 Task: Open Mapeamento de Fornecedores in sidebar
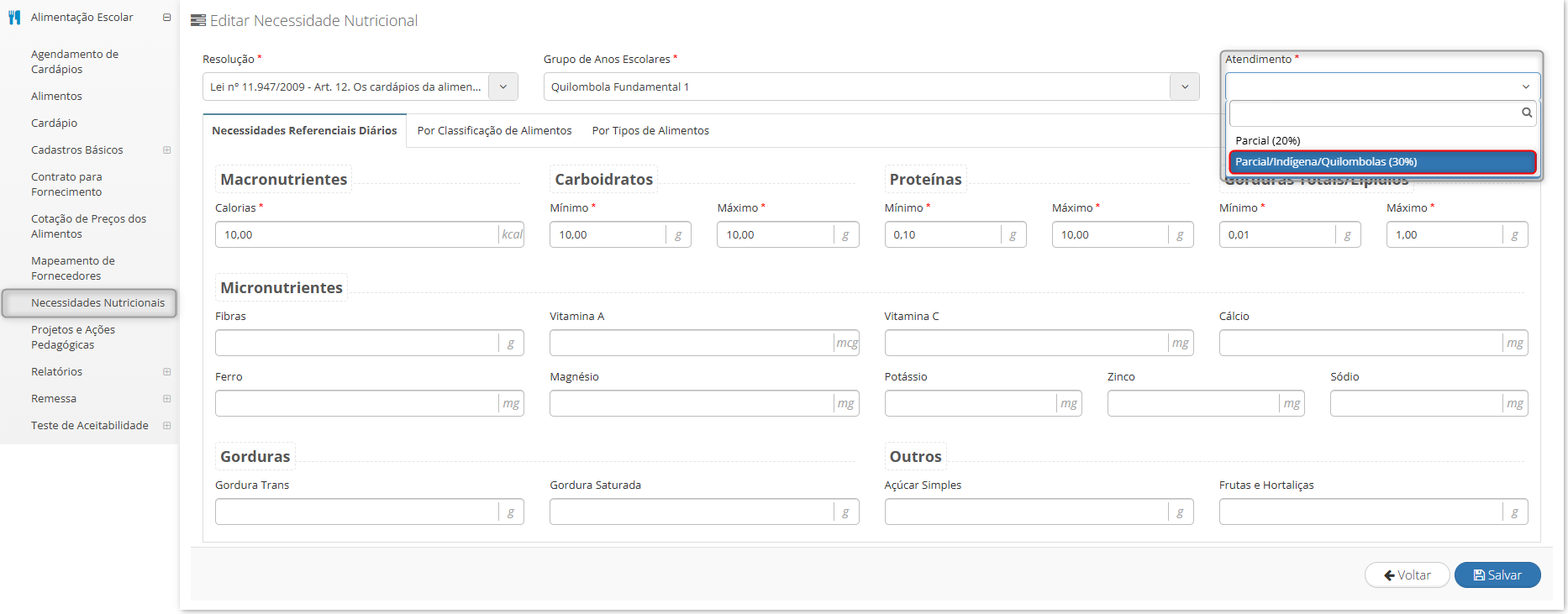[x=73, y=268]
